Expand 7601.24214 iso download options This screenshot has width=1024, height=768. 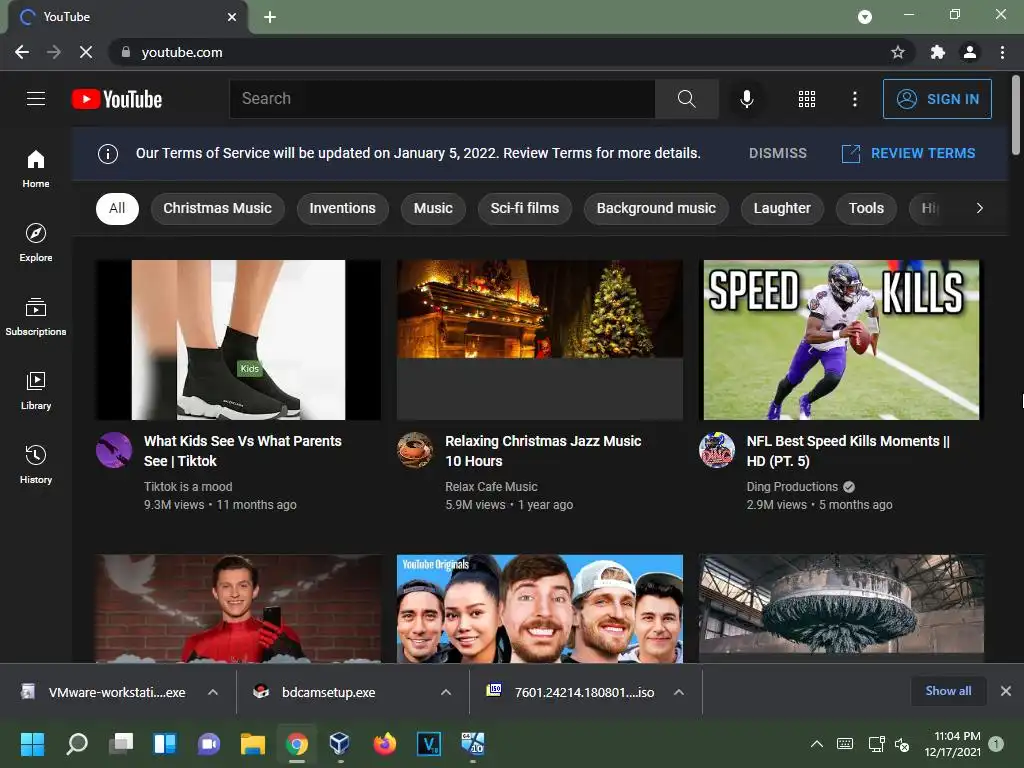tap(679, 692)
